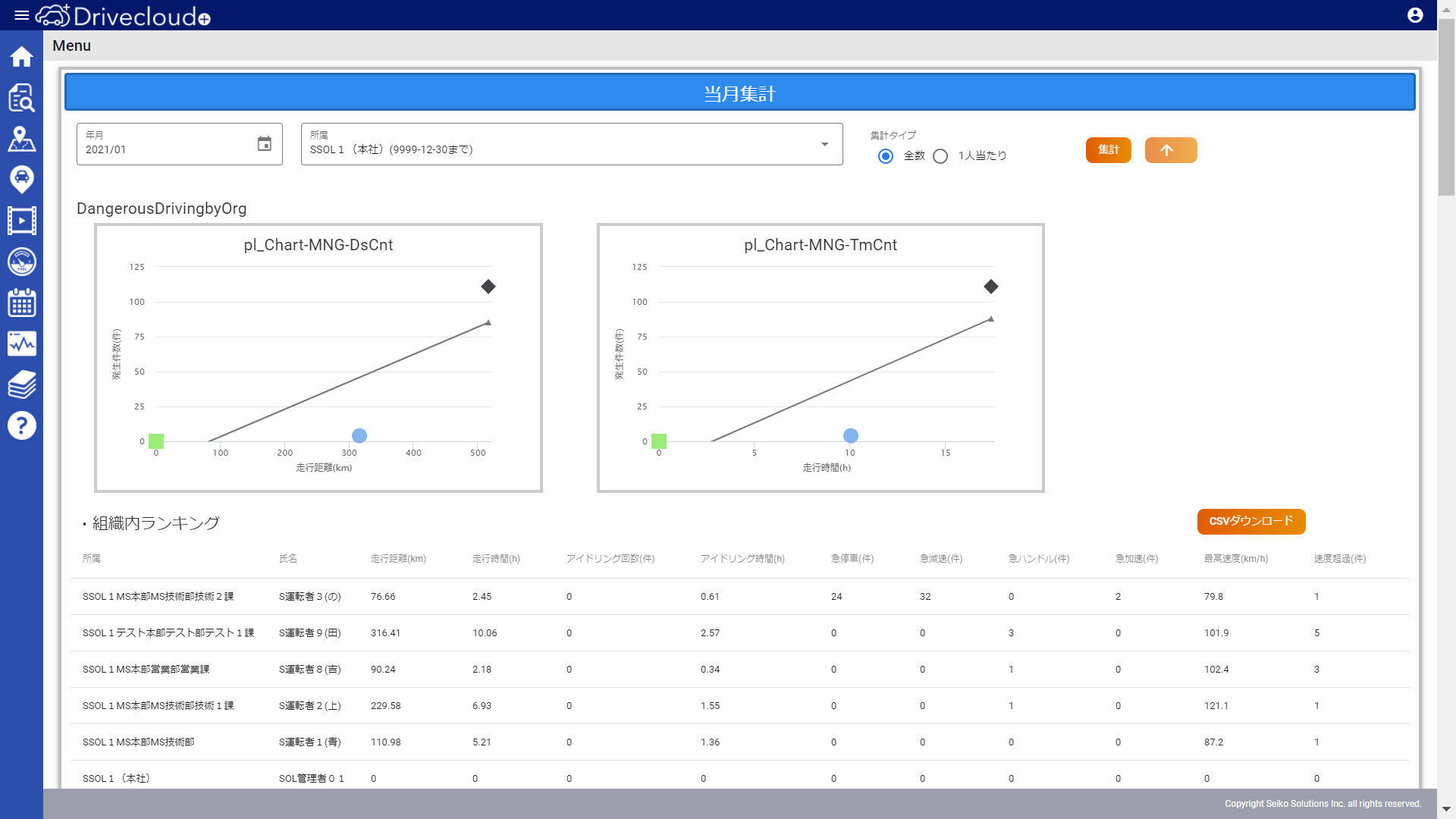Click black diamond marker in DsCnt chart
This screenshot has width=1456, height=819.
pos(488,287)
